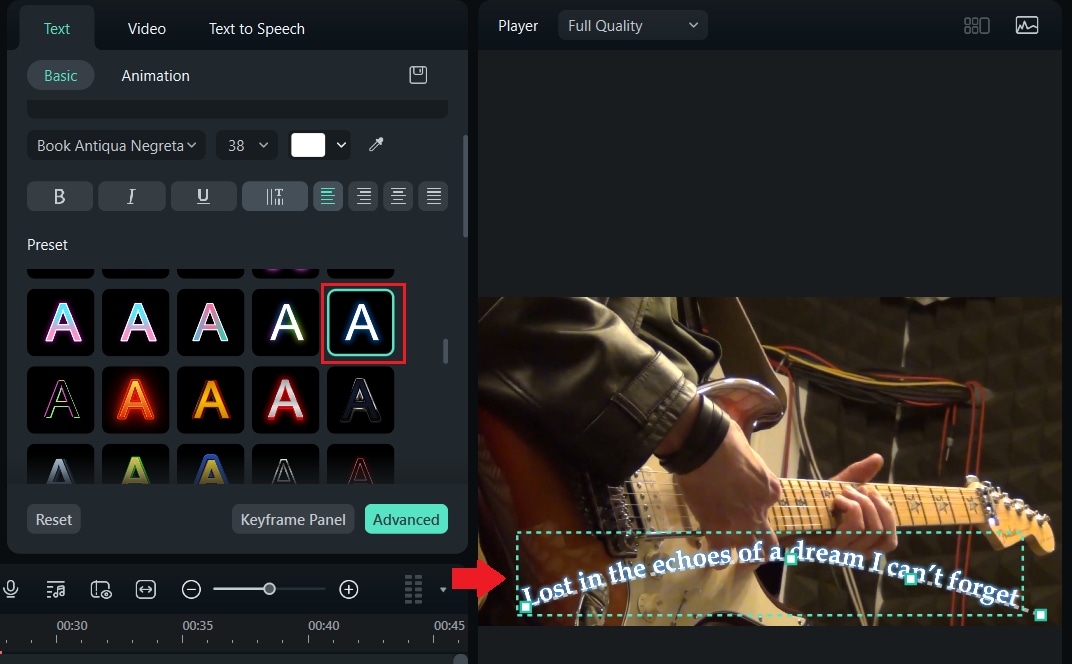The width and height of the screenshot is (1072, 664).
Task: Zoom in timeline with plus icon
Action: [349, 589]
